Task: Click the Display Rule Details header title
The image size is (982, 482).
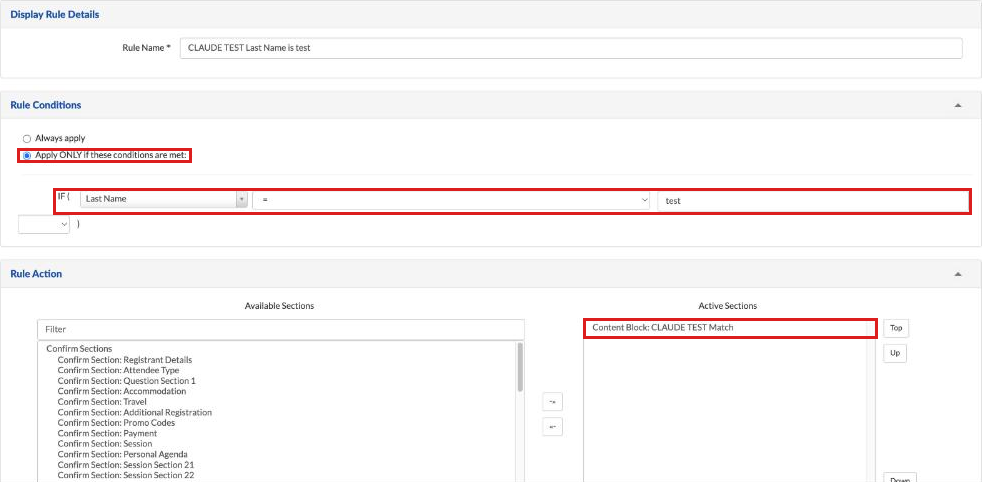Action: pos(54,14)
